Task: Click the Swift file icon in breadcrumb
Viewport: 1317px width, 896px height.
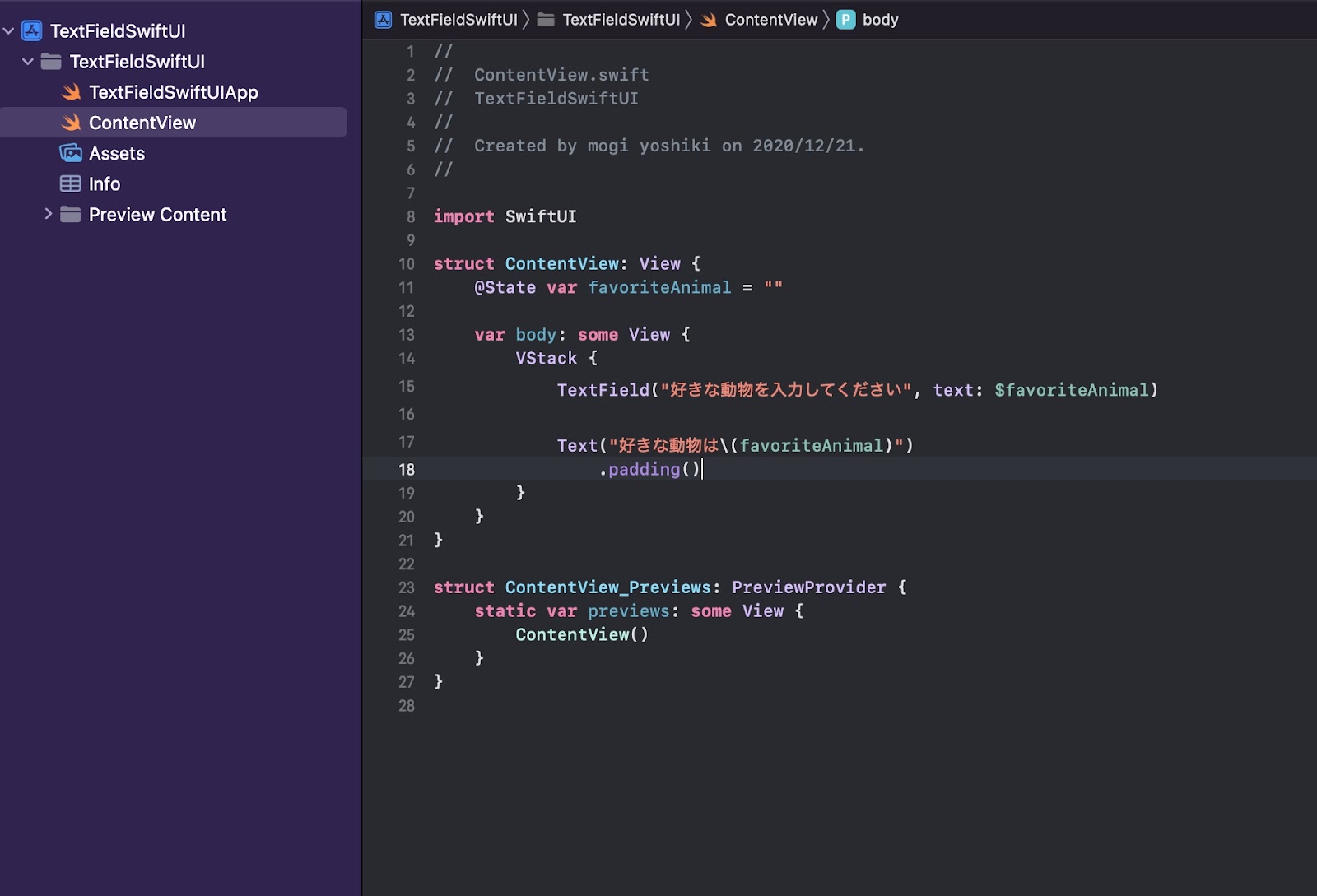Action: point(709,20)
